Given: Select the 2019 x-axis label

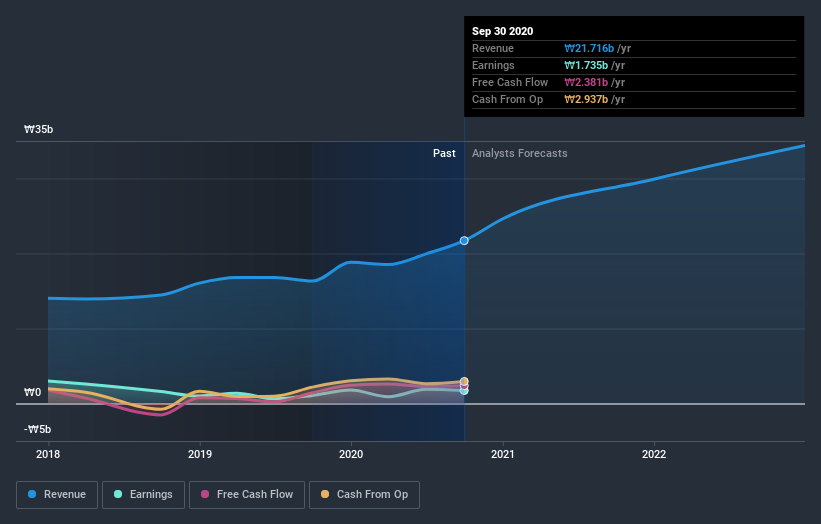Looking at the screenshot, I should tap(200, 454).
